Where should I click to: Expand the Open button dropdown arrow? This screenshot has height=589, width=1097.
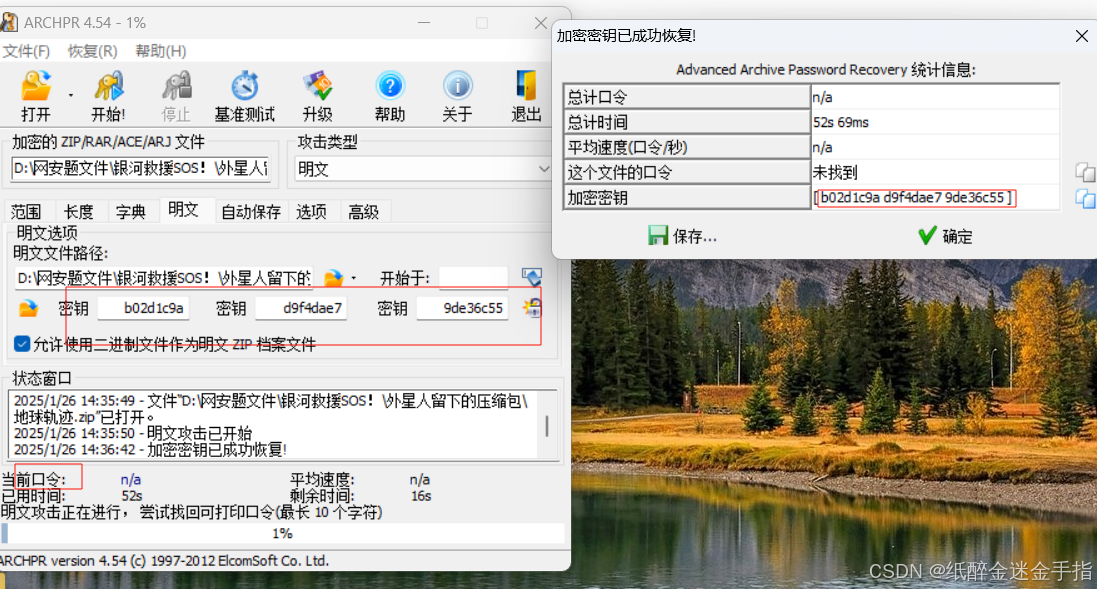pos(71,95)
